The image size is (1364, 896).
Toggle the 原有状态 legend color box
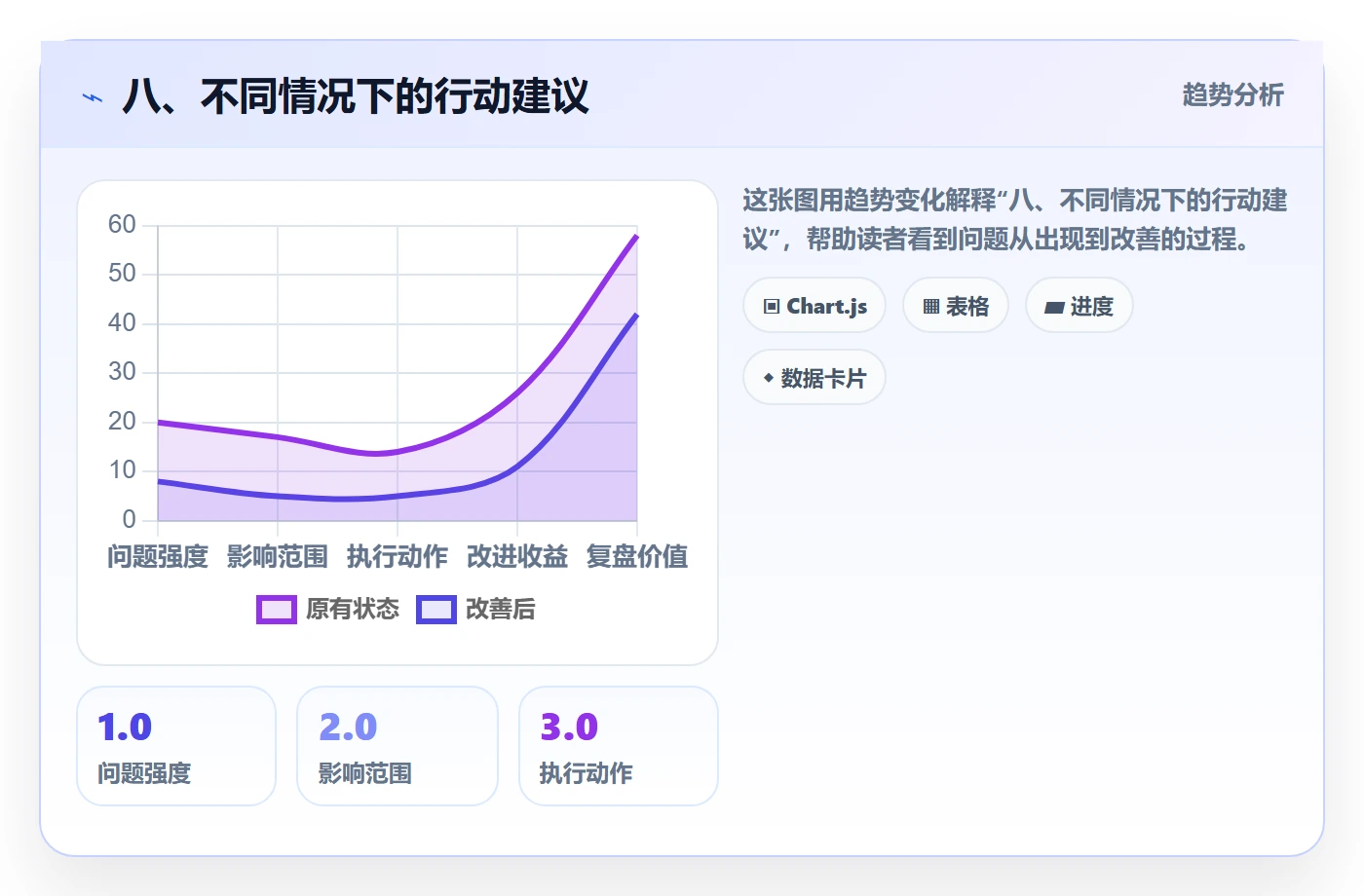[277, 610]
